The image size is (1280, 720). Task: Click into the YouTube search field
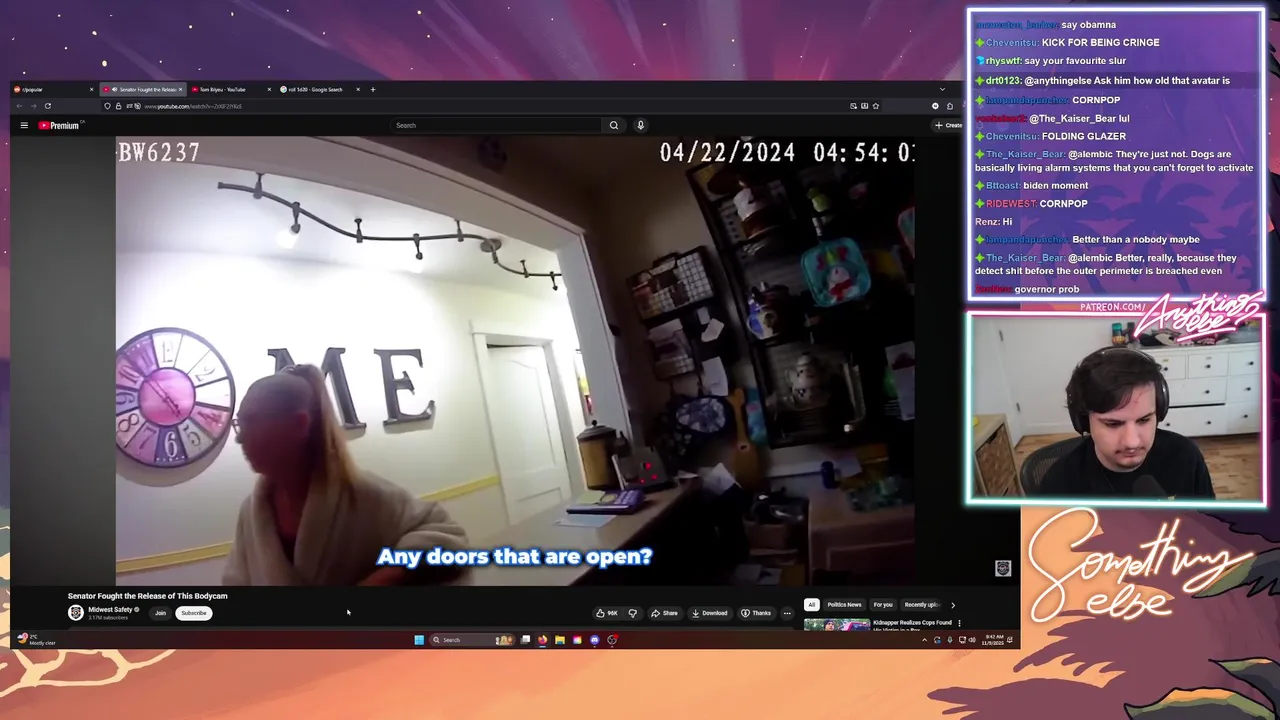[x=497, y=125]
